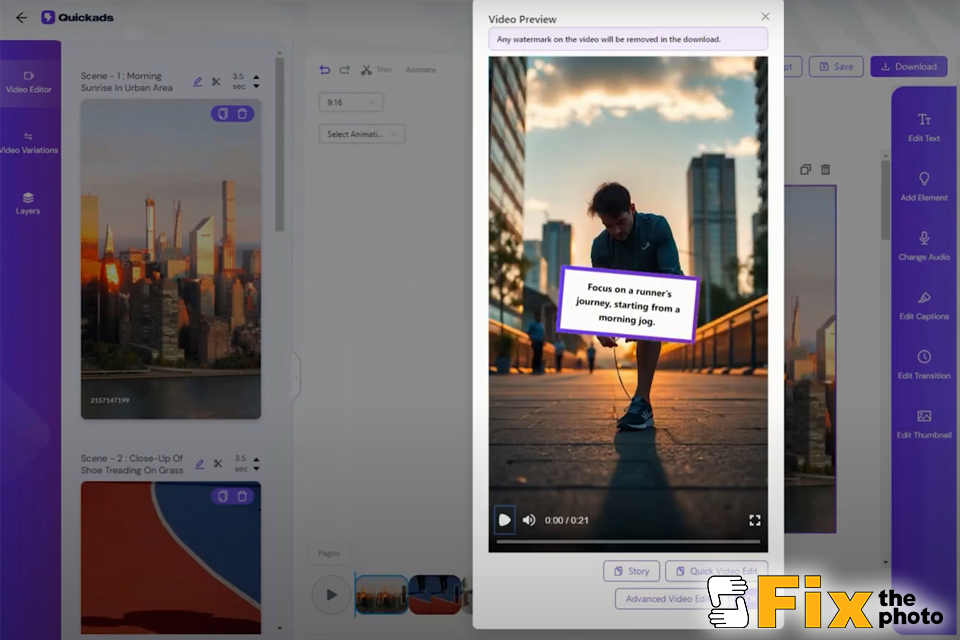Edit Scene 1 title with pencil icon
The image size is (960, 640).
click(198, 82)
